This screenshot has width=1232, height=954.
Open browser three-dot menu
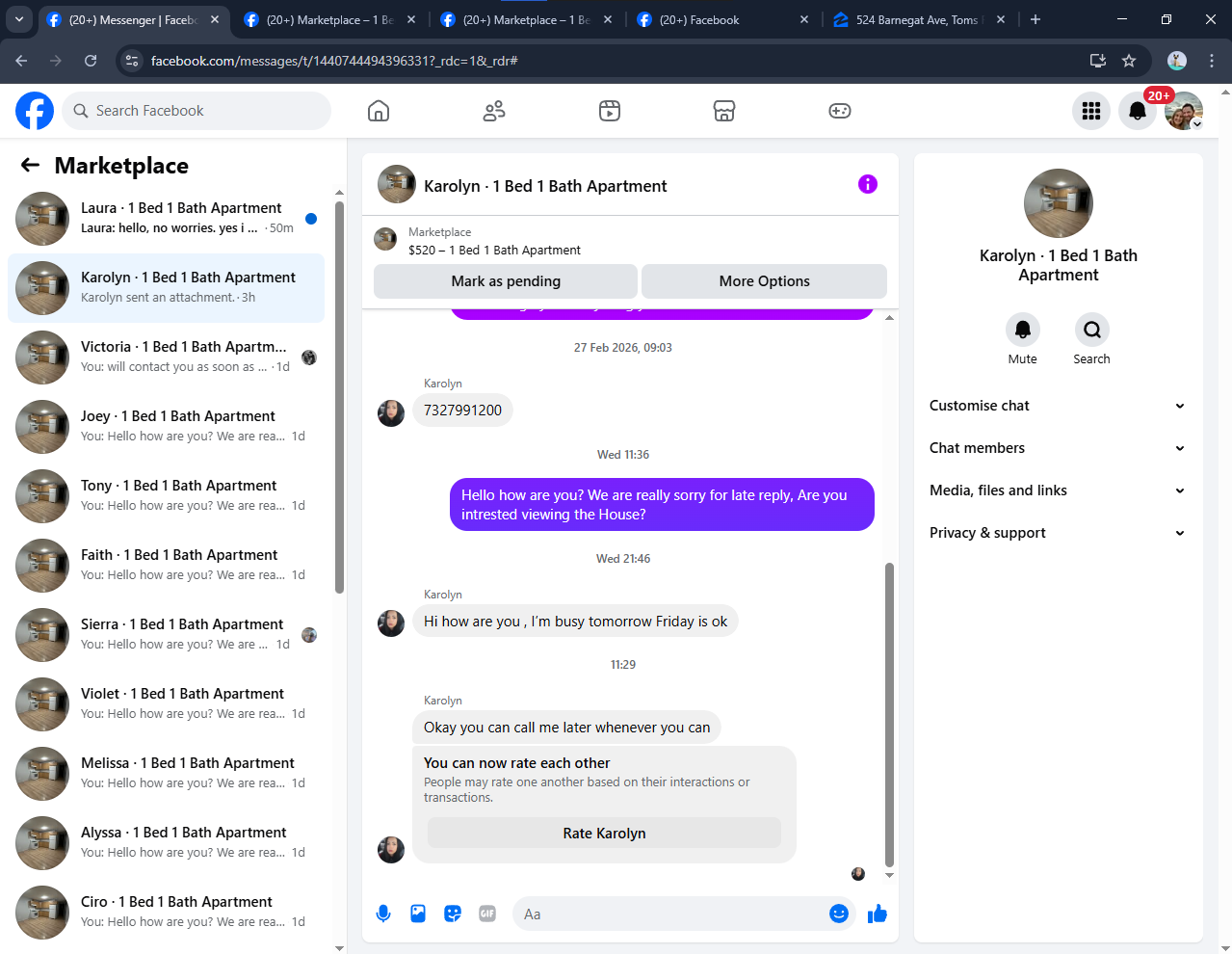click(1212, 61)
